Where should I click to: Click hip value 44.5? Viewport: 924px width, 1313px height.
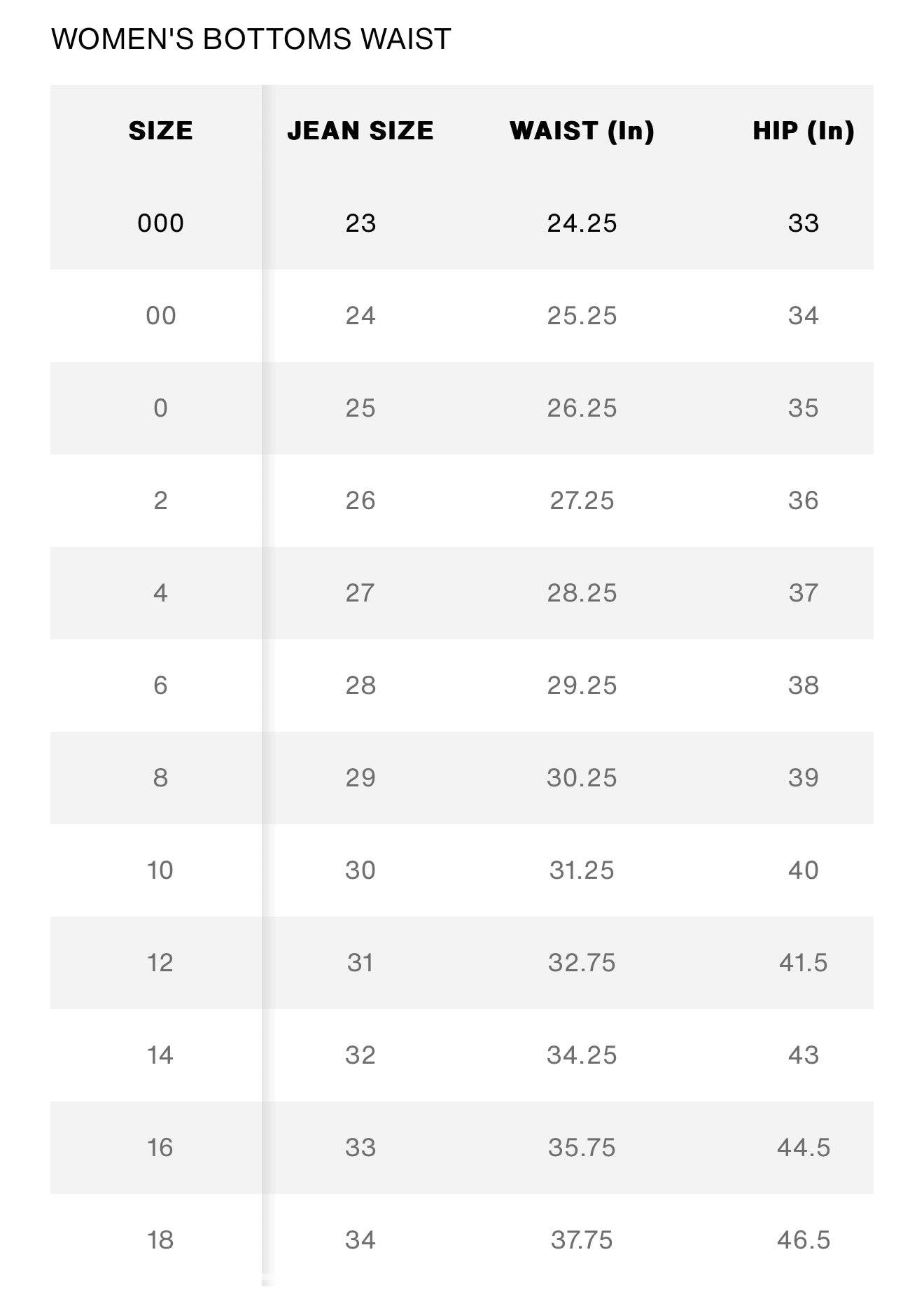pos(804,1148)
